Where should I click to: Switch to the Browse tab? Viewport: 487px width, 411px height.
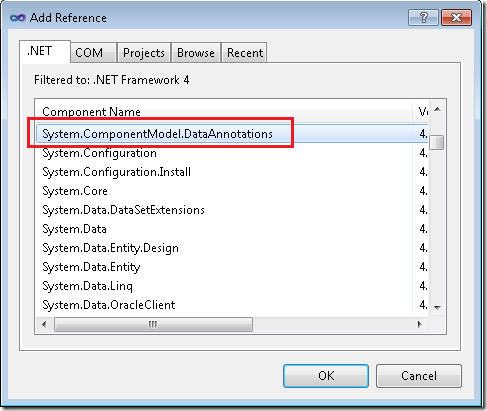(x=196, y=53)
